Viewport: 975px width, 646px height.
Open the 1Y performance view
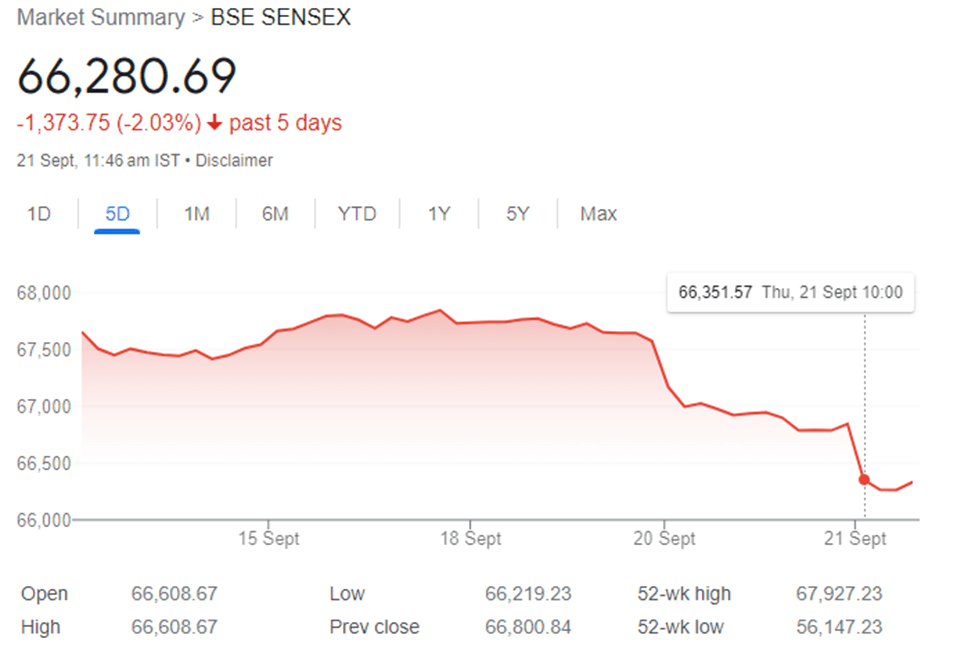click(x=438, y=213)
